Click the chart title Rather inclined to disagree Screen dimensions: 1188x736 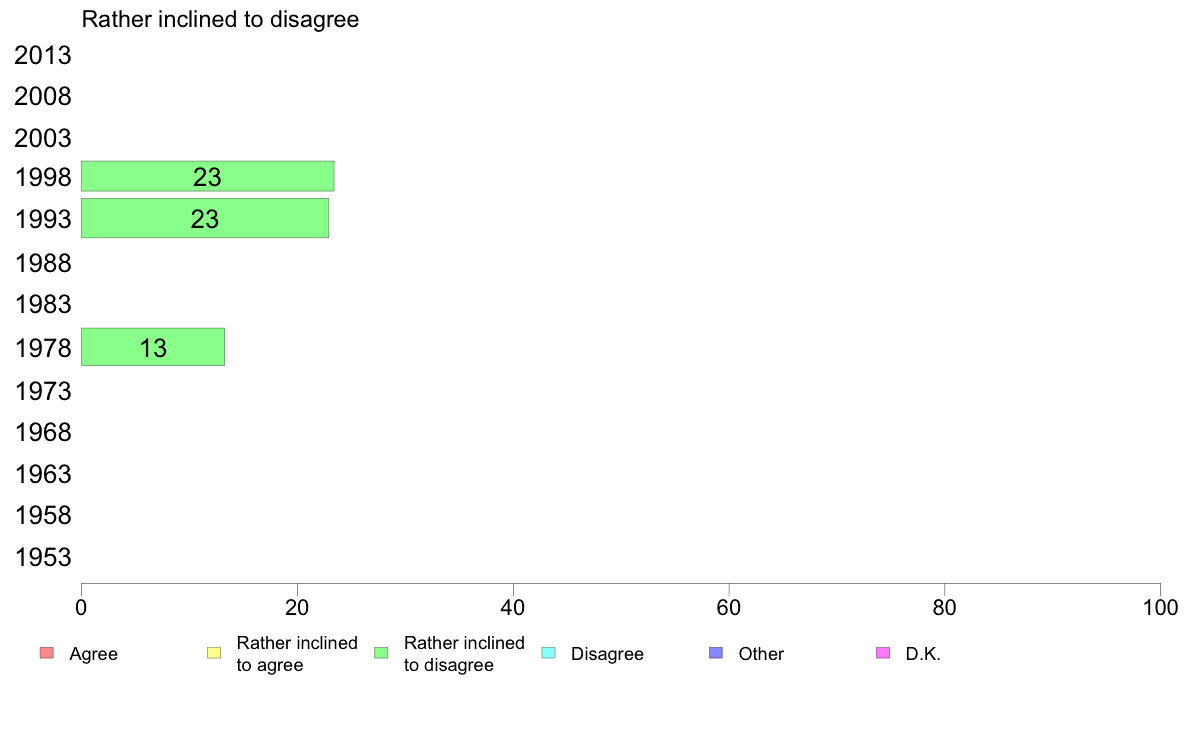220,20
